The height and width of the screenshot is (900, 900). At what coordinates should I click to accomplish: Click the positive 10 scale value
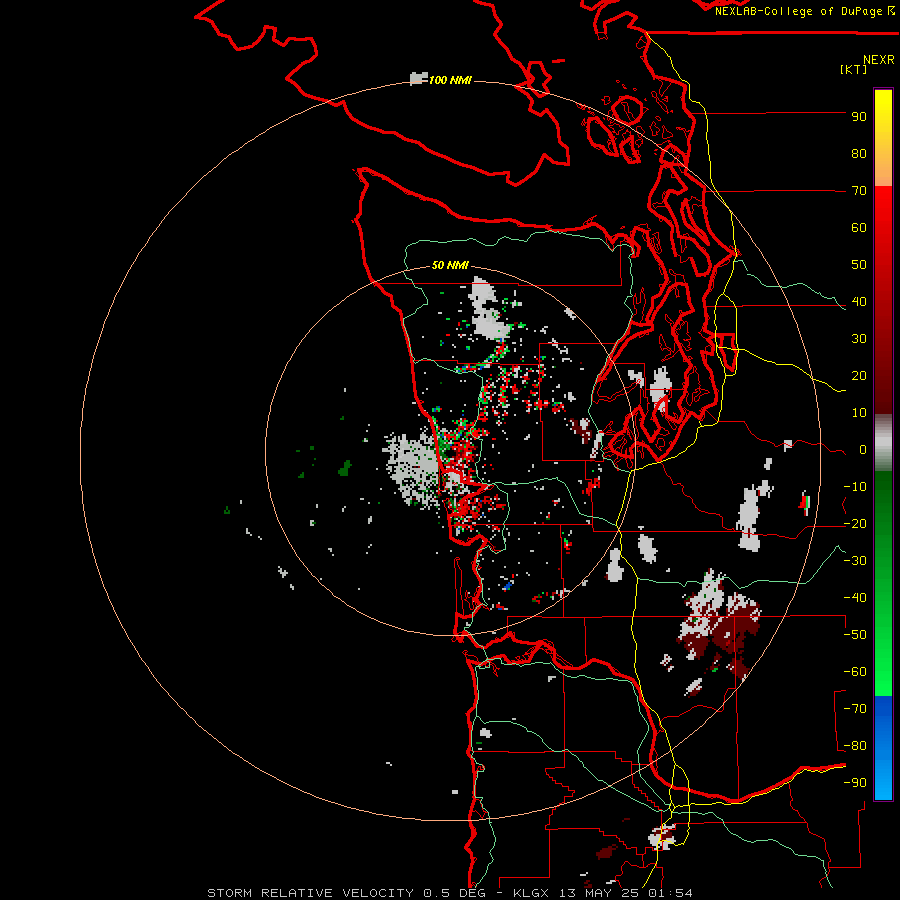[859, 413]
